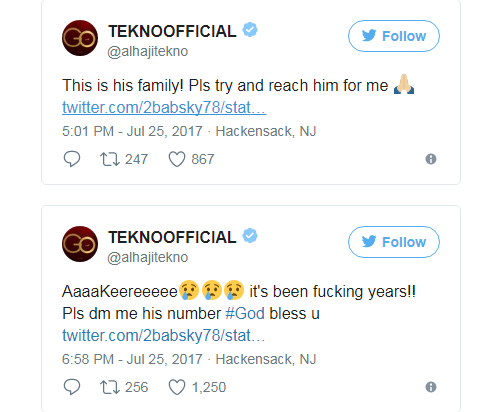The width and height of the screenshot is (478, 412).
Task: Retweet the tweet with 256 retweets
Action: coord(110,387)
